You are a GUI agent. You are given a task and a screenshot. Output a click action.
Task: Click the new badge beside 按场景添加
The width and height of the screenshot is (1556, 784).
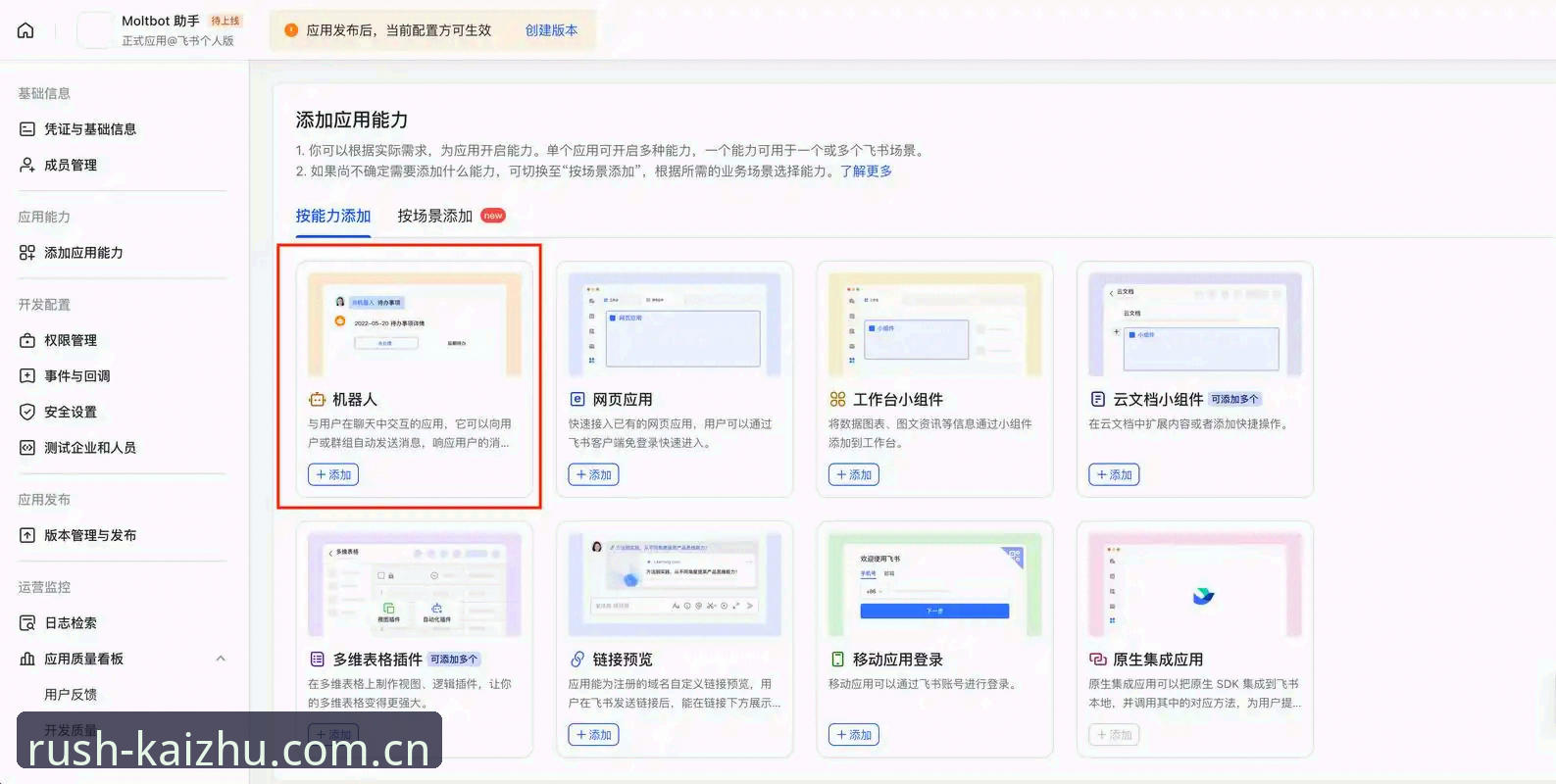(x=493, y=216)
